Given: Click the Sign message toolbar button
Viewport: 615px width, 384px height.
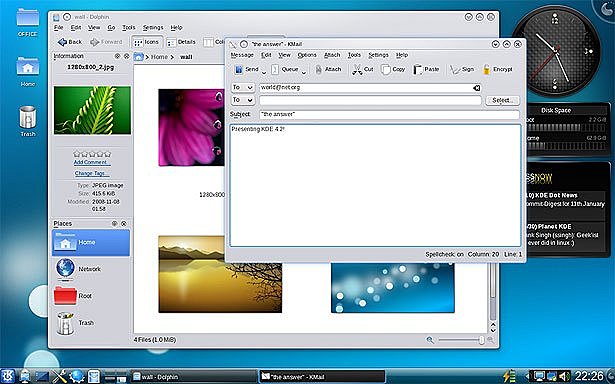Looking at the screenshot, I should click(462, 69).
